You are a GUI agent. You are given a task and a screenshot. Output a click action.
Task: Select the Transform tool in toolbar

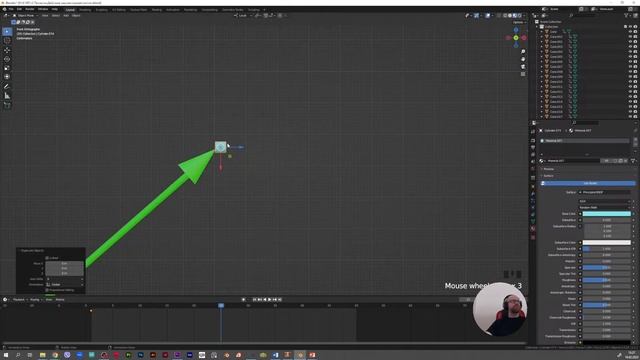tap(7, 77)
